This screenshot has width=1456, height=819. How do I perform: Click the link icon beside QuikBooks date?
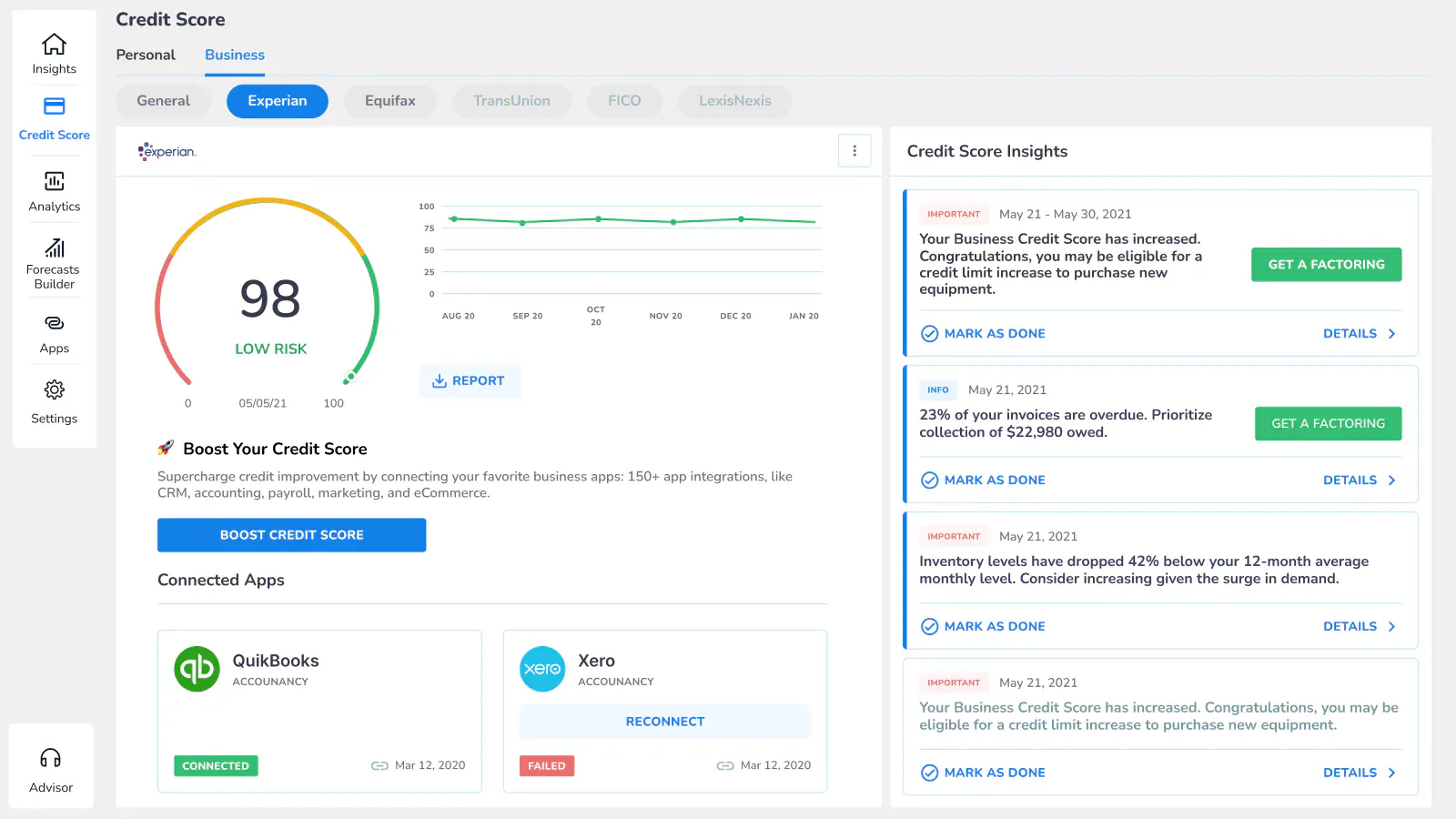[x=379, y=765]
